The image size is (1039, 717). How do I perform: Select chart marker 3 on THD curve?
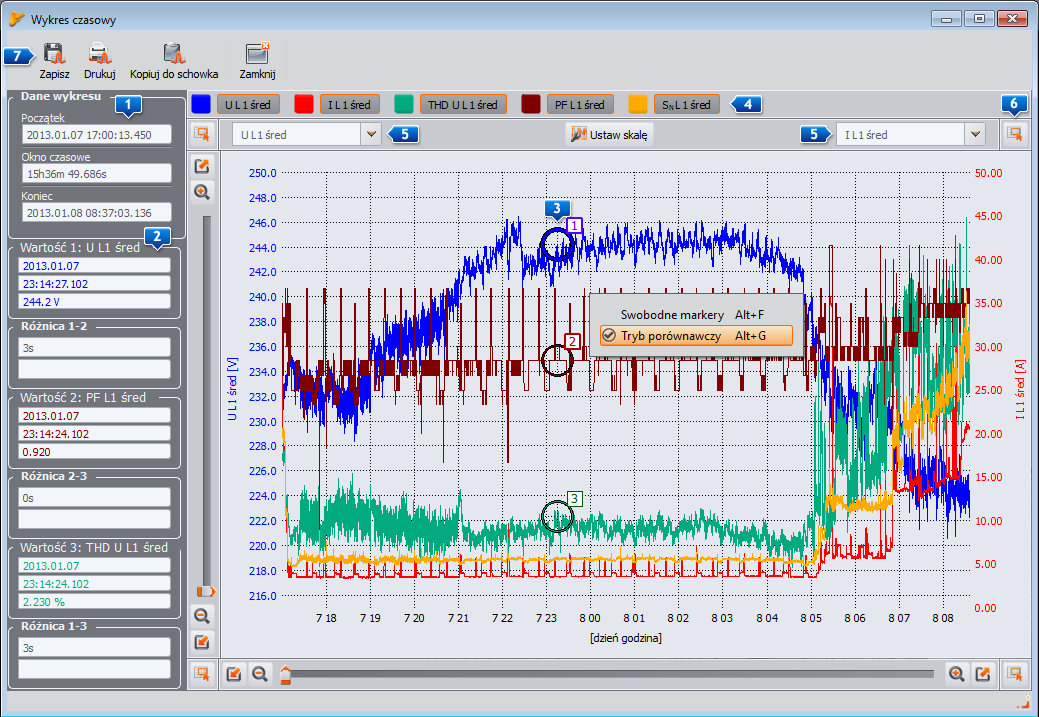557,516
